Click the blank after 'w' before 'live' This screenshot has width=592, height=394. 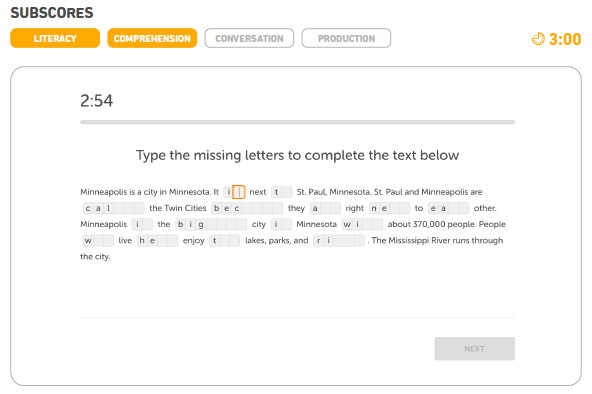tap(103, 241)
